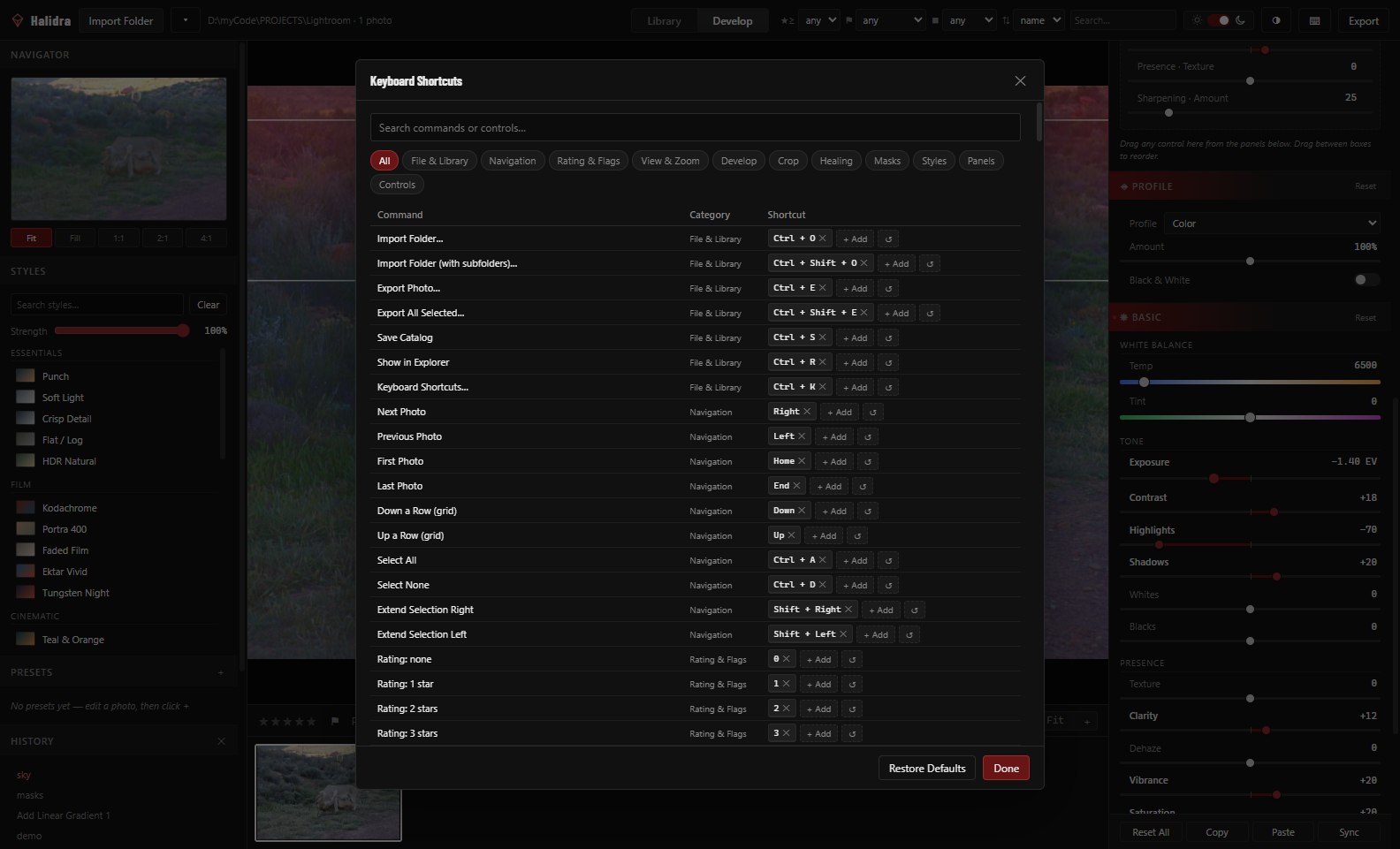Remove the Ctrl + D binding
The width and height of the screenshot is (1400, 849).
click(x=822, y=585)
